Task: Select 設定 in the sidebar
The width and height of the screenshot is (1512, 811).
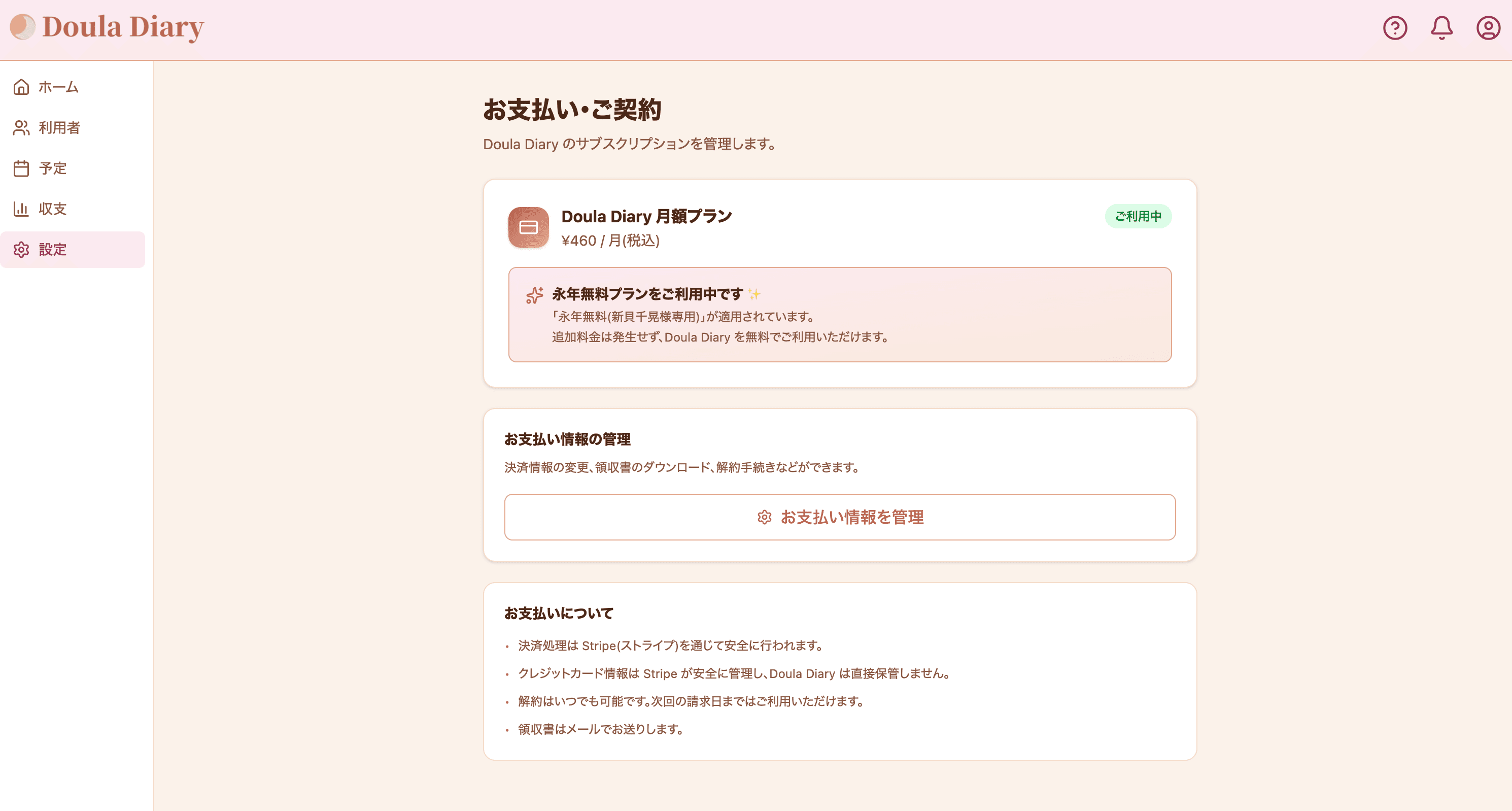Action: [73, 250]
